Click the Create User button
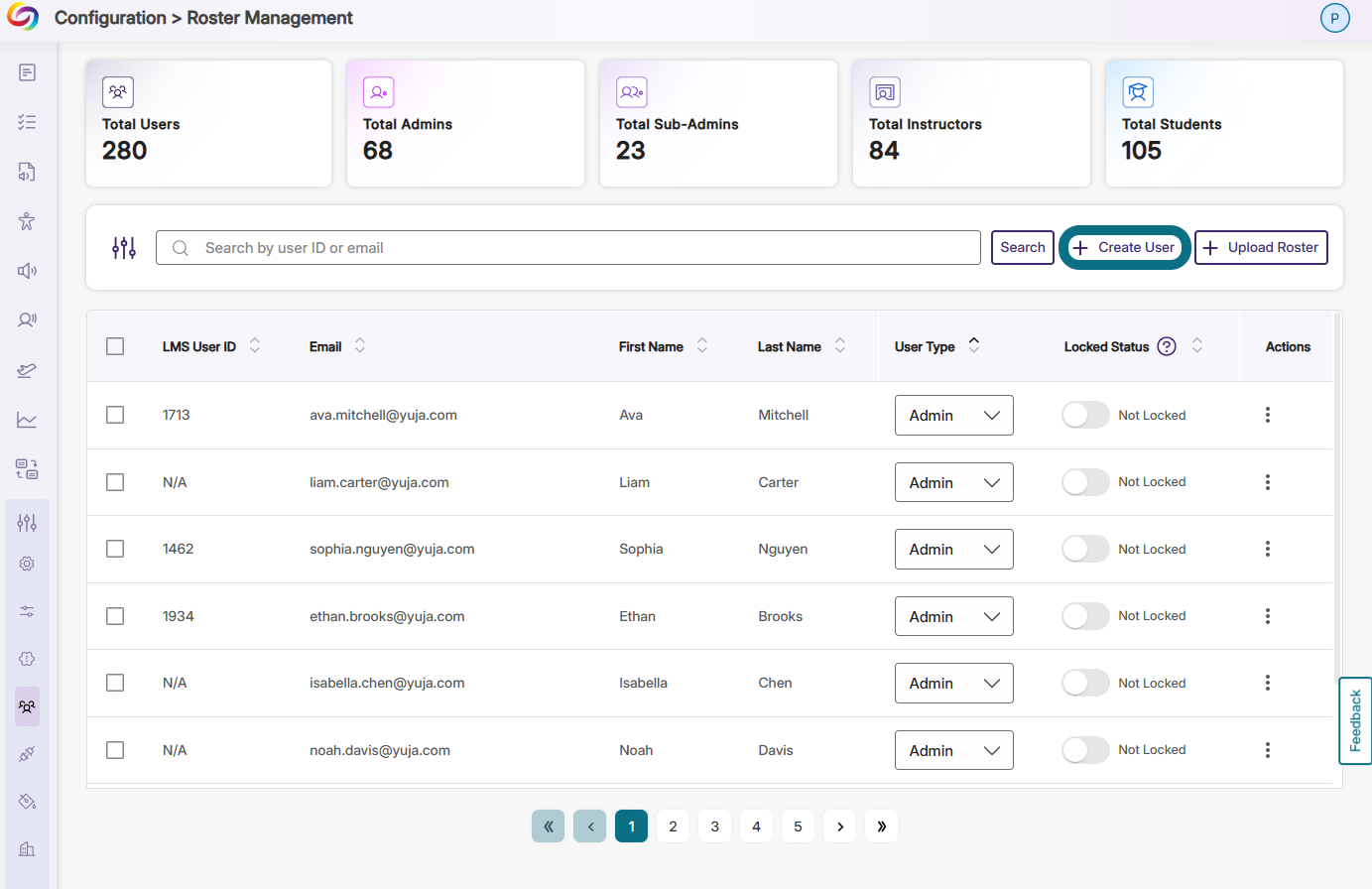Viewport: 1372px width, 889px height. pos(1125,248)
